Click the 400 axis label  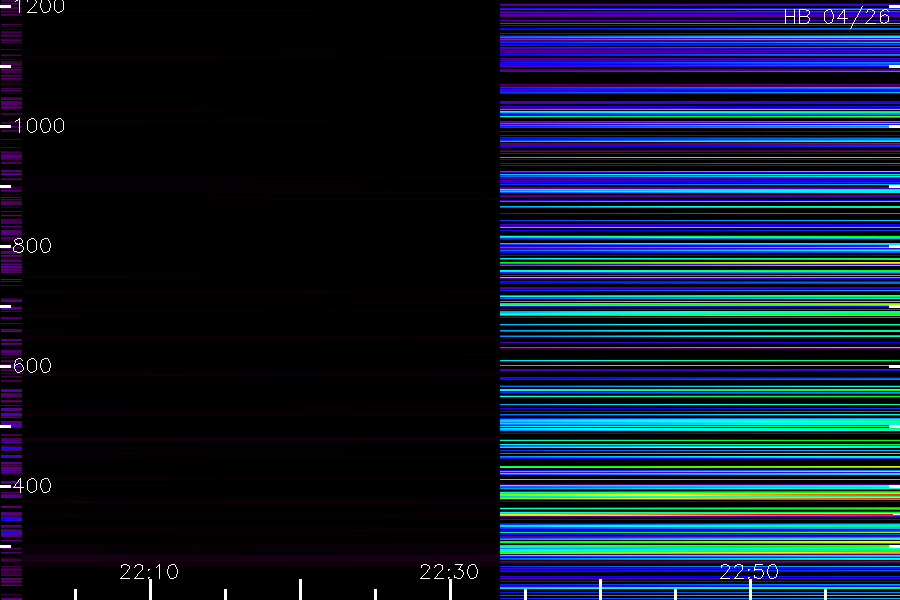pos(32,486)
